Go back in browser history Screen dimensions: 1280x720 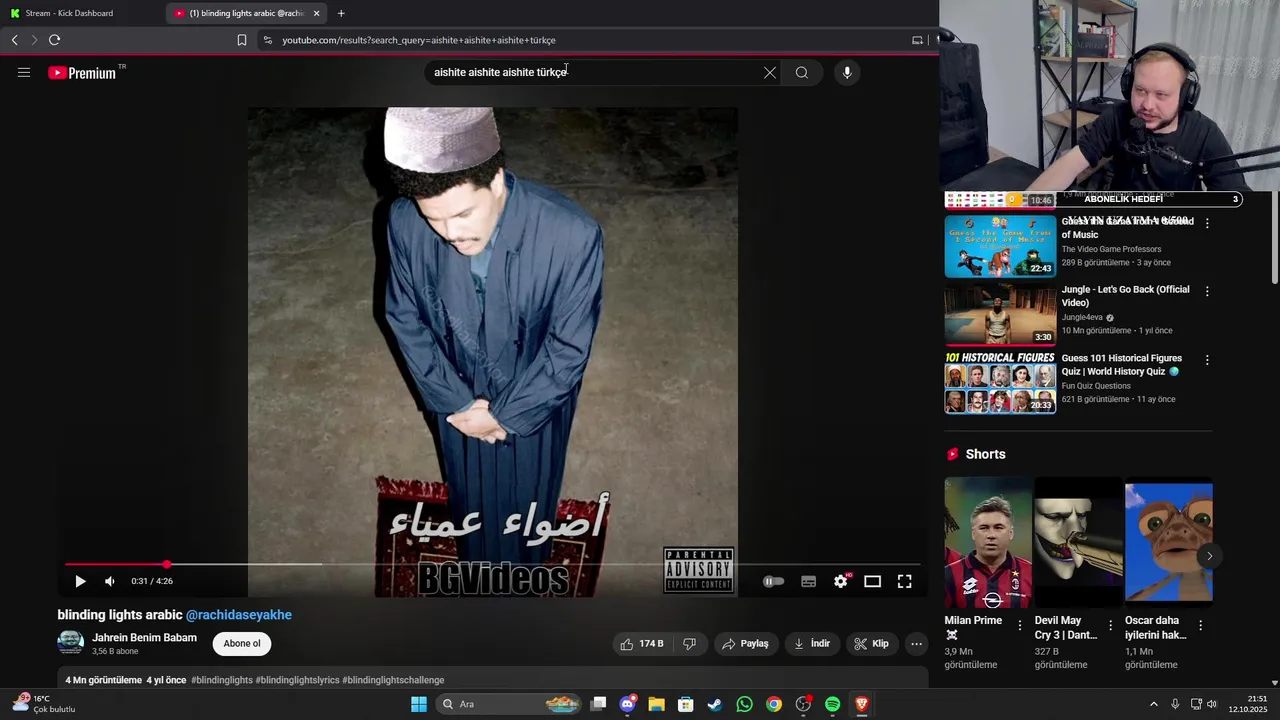[15, 40]
